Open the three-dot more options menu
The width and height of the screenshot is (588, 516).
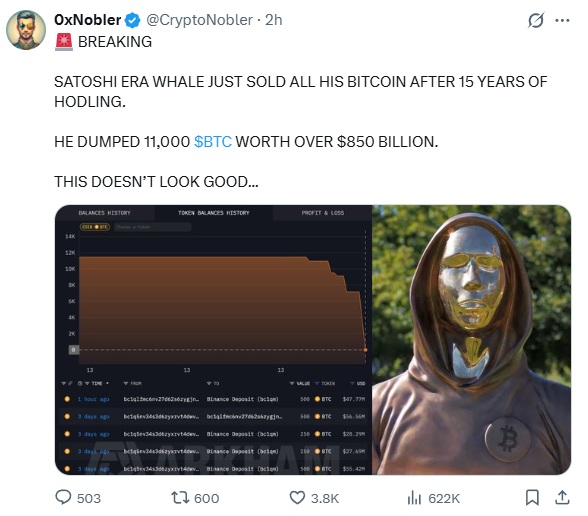562,21
